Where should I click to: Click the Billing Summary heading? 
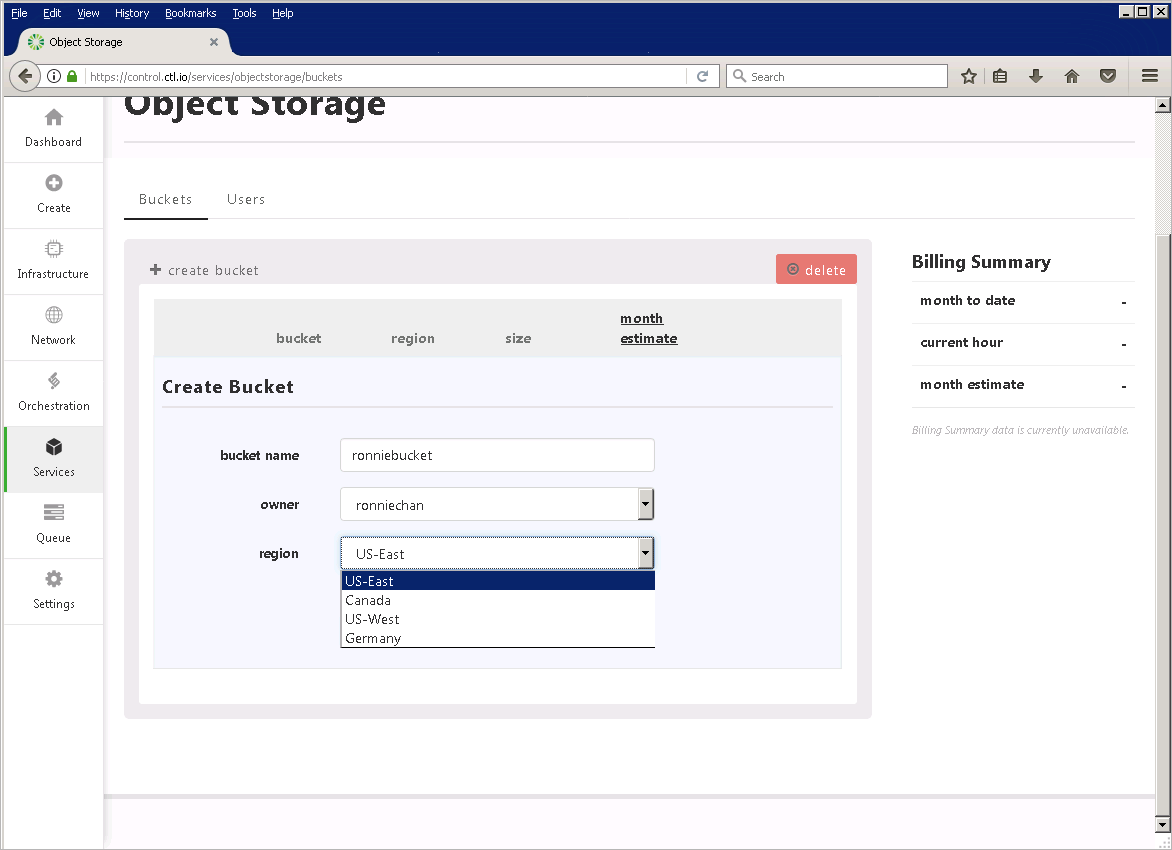[981, 262]
